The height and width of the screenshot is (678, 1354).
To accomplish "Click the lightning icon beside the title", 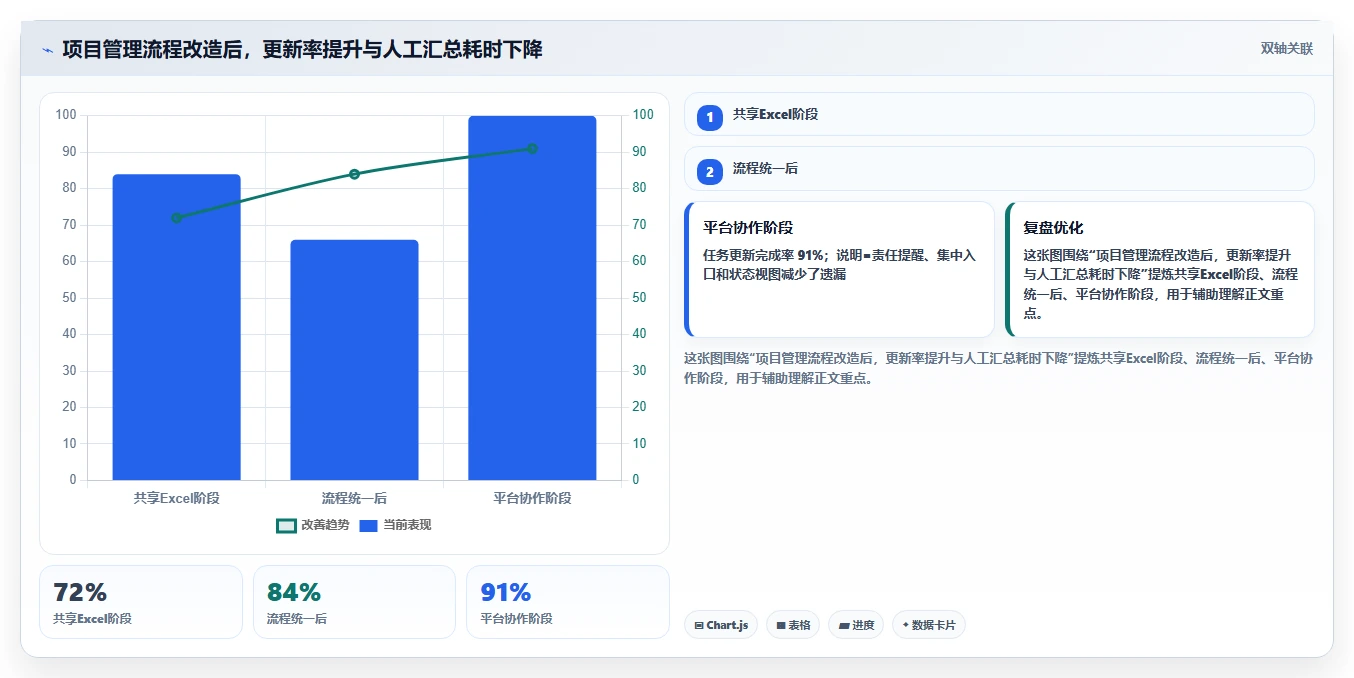I will [x=48, y=49].
